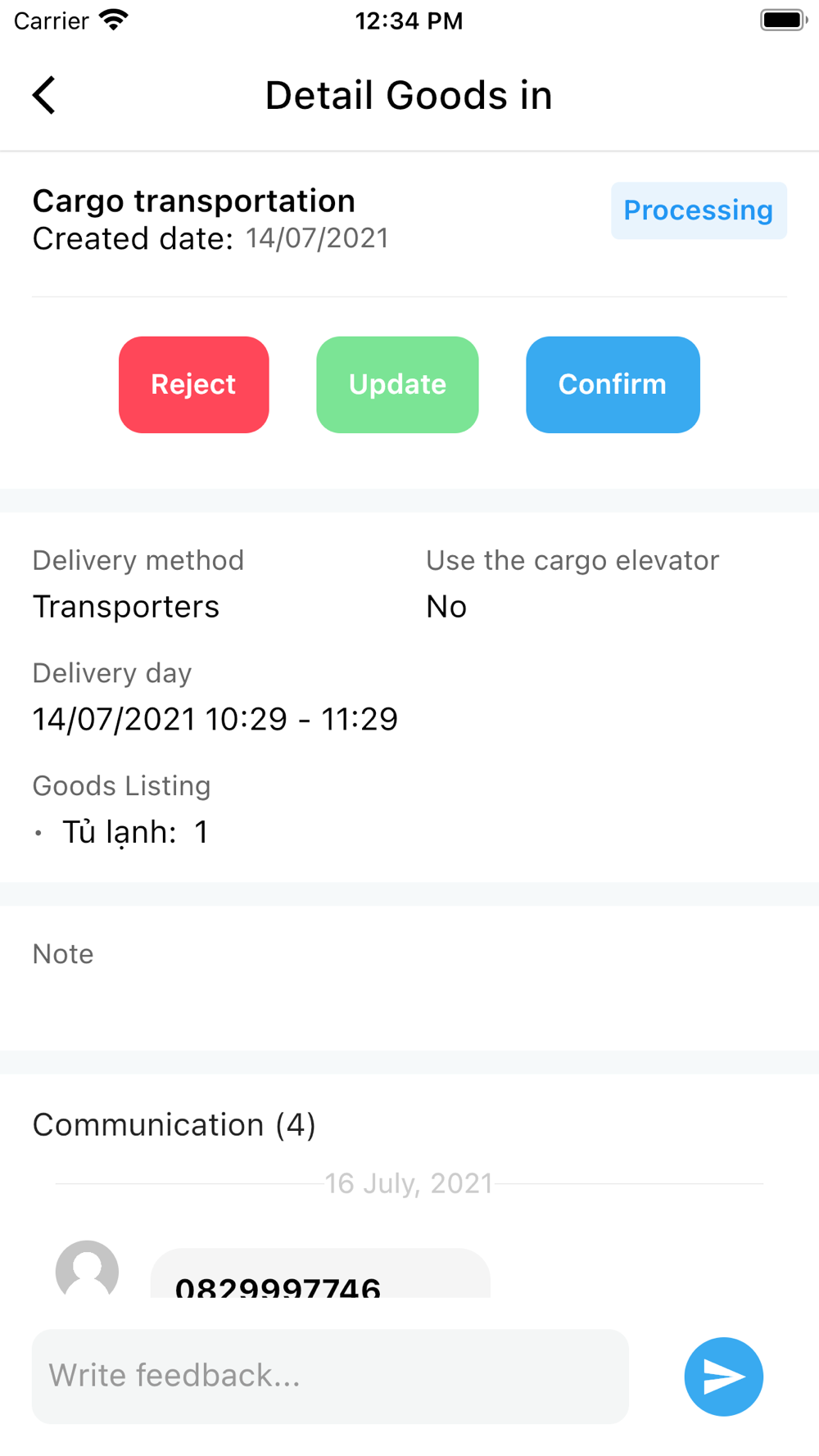Open the 0829997746 message bubble
Screen dimensions: 819x1456
pyautogui.click(x=320, y=1274)
